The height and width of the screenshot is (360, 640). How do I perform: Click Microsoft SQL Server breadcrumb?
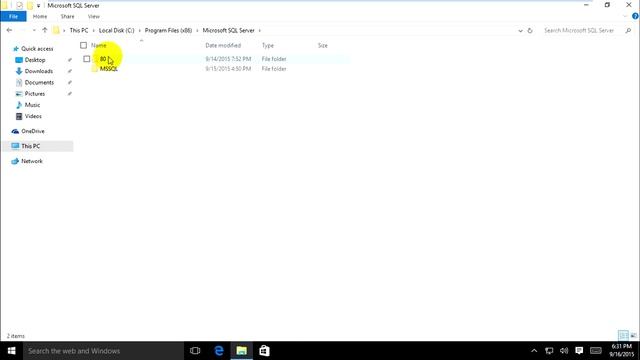228,30
